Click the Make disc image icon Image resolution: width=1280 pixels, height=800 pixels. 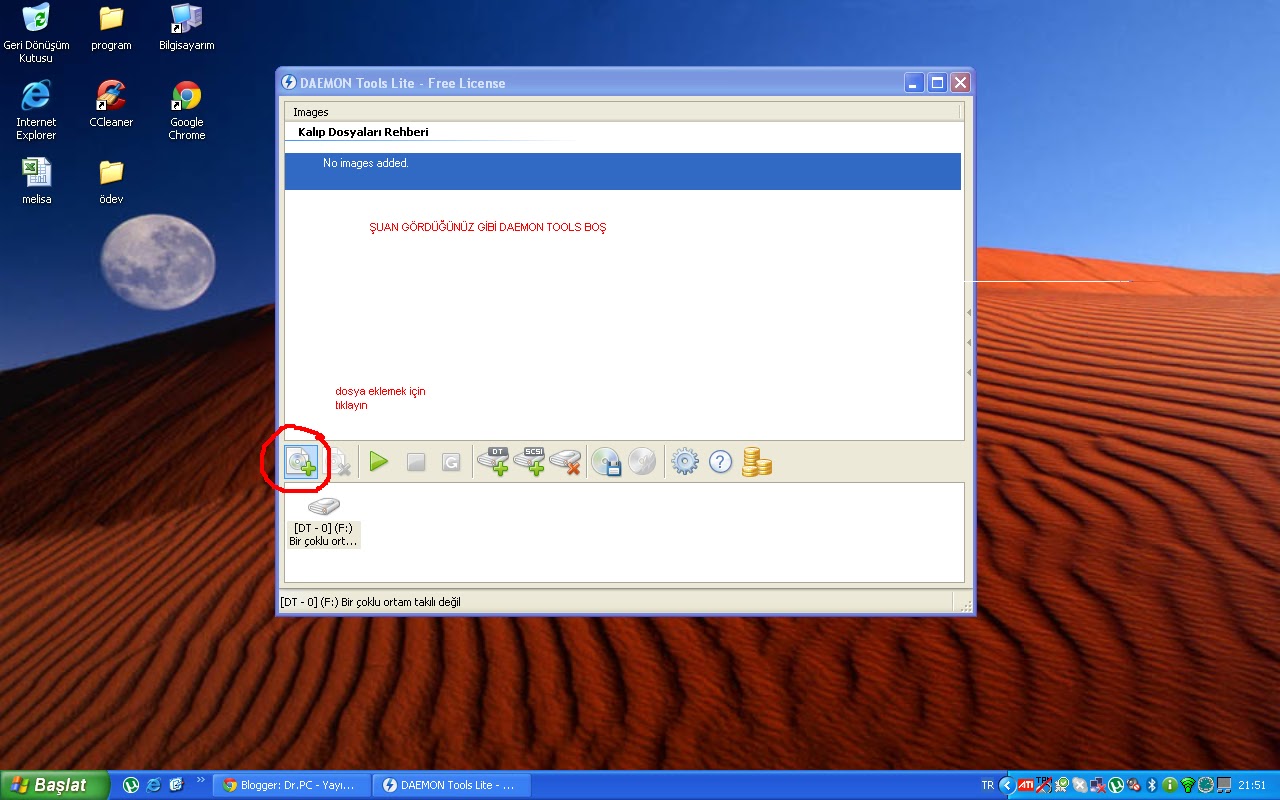607,462
